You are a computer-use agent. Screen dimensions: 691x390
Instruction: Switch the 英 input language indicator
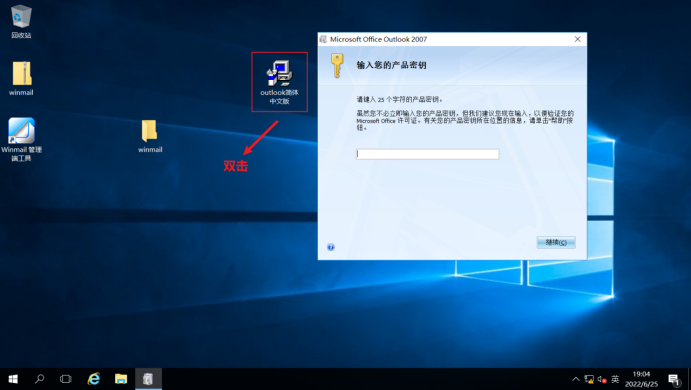615,379
